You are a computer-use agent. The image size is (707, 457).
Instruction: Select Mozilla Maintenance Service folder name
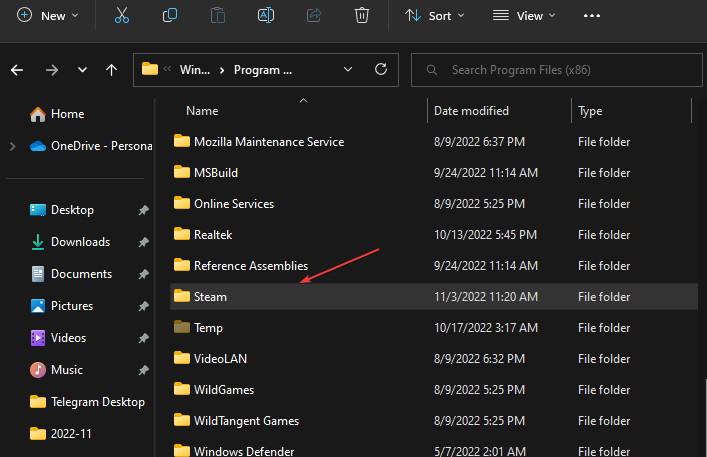[269, 142]
